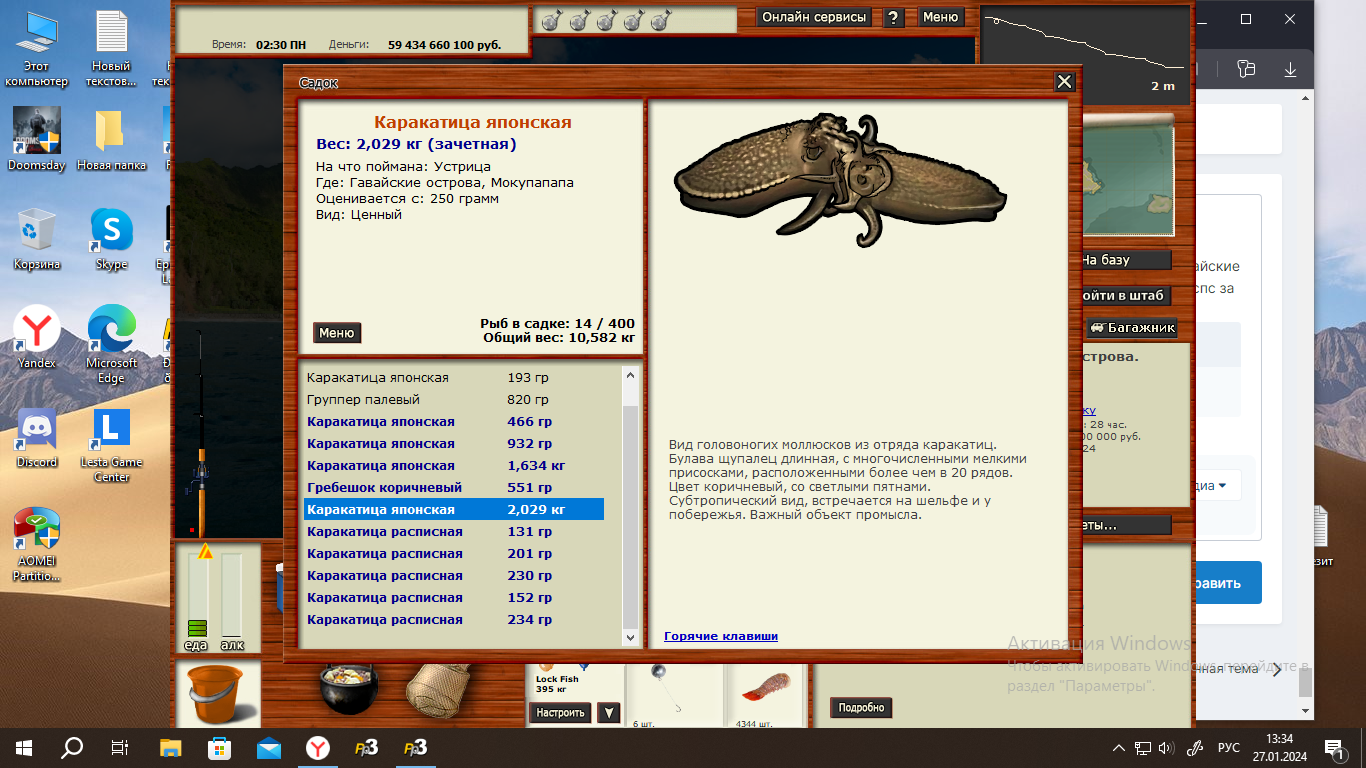
Task: Open the ? help button
Action: click(x=895, y=17)
